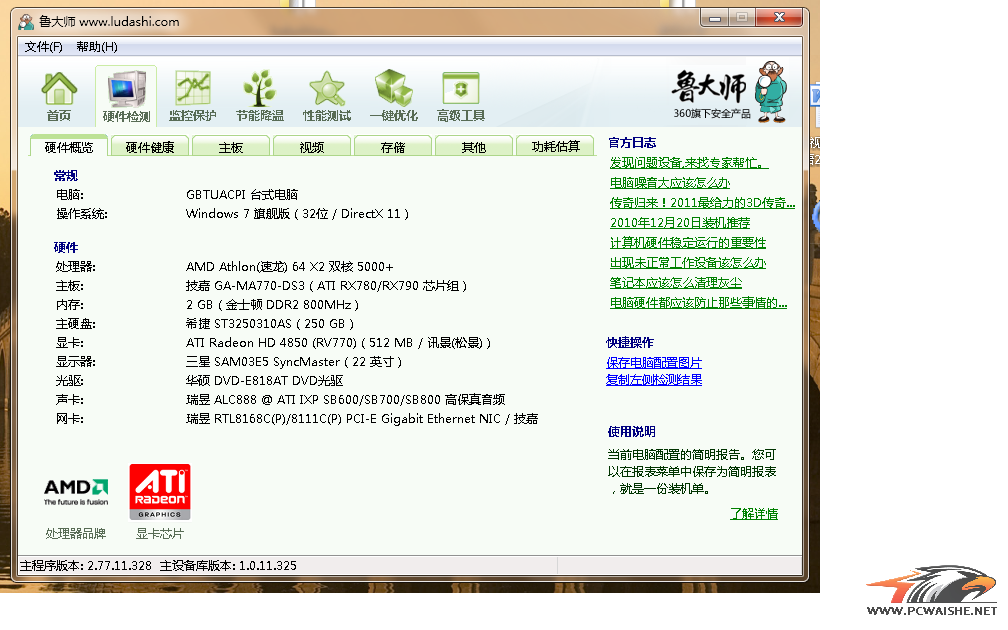Open link 笔记本应该怎么清理灰尘

676,283
